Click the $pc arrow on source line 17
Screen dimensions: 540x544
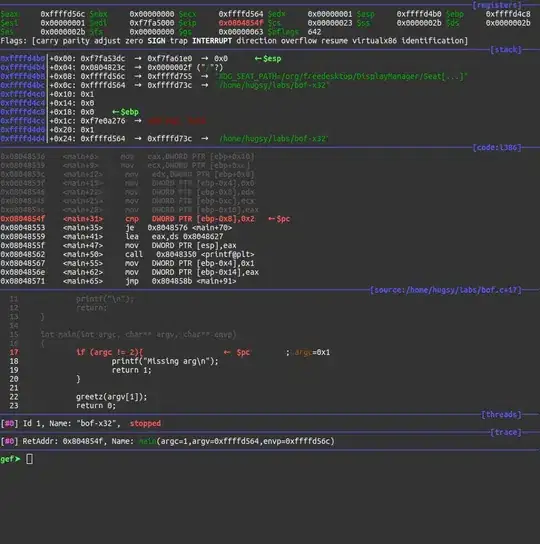point(237,352)
